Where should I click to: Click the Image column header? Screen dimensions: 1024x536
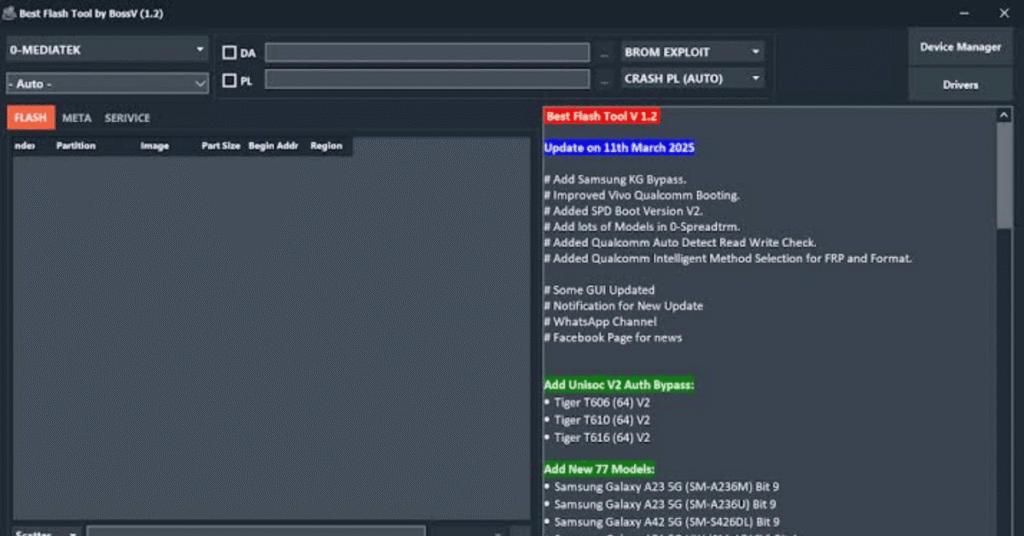pyautogui.click(x=155, y=146)
